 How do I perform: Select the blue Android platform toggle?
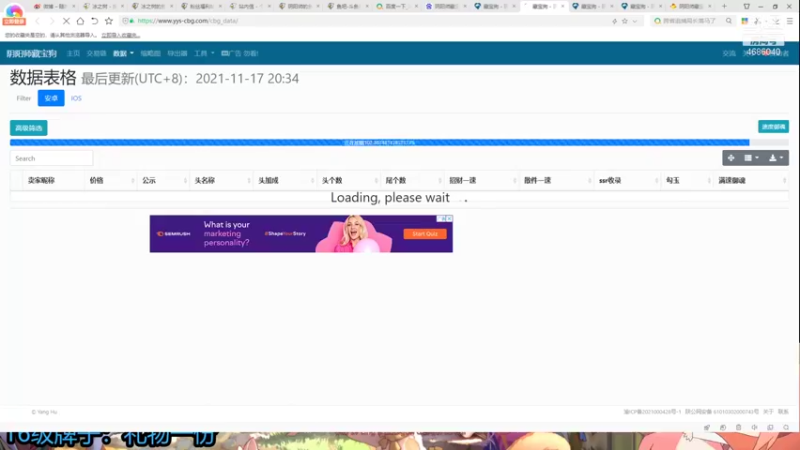[x=51, y=98]
